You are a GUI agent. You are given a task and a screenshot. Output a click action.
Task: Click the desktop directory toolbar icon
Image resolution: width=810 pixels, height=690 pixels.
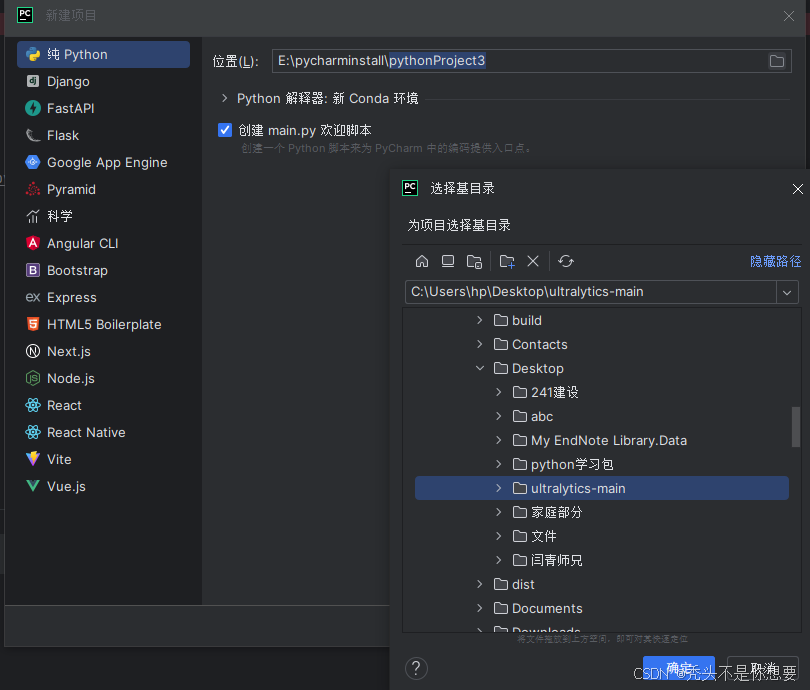click(x=448, y=261)
